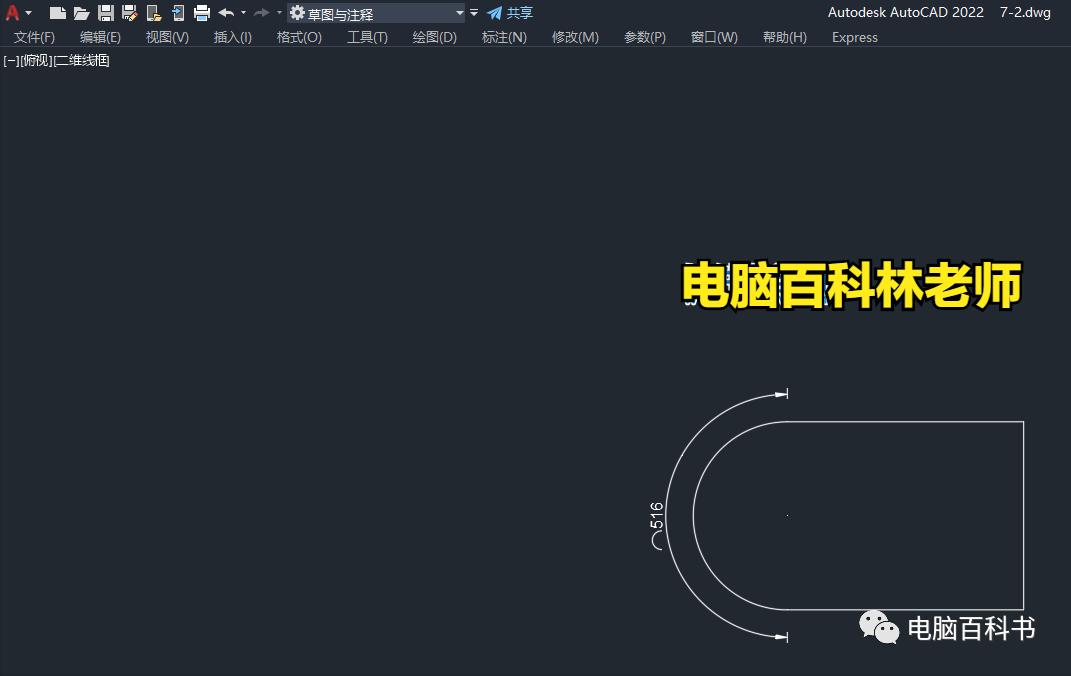Viewport: 1071px width, 676px height.
Task: Undo the last action
Action: click(x=227, y=13)
